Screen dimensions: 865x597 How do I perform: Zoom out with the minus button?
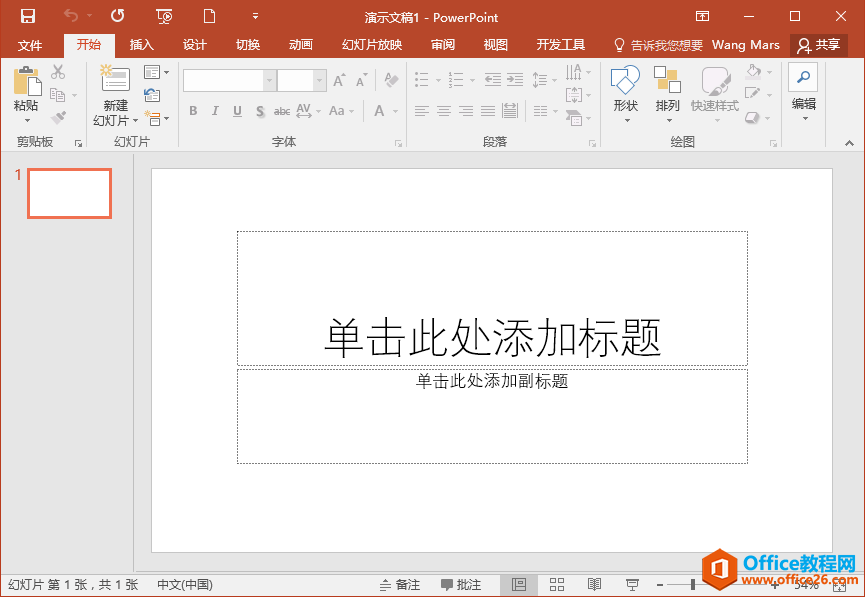[660, 585]
